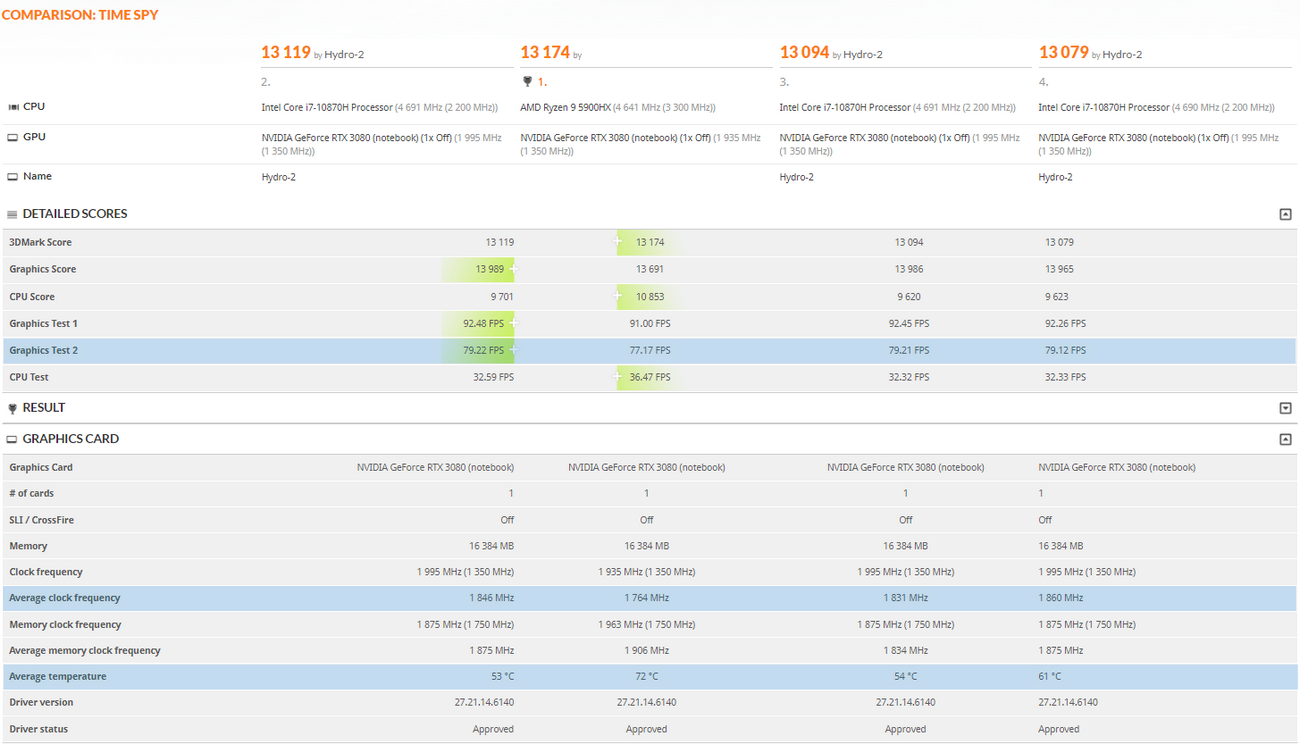Click the 1 906 MHz average memory clock value
This screenshot has height=745, width=1300.
[x=647, y=650]
